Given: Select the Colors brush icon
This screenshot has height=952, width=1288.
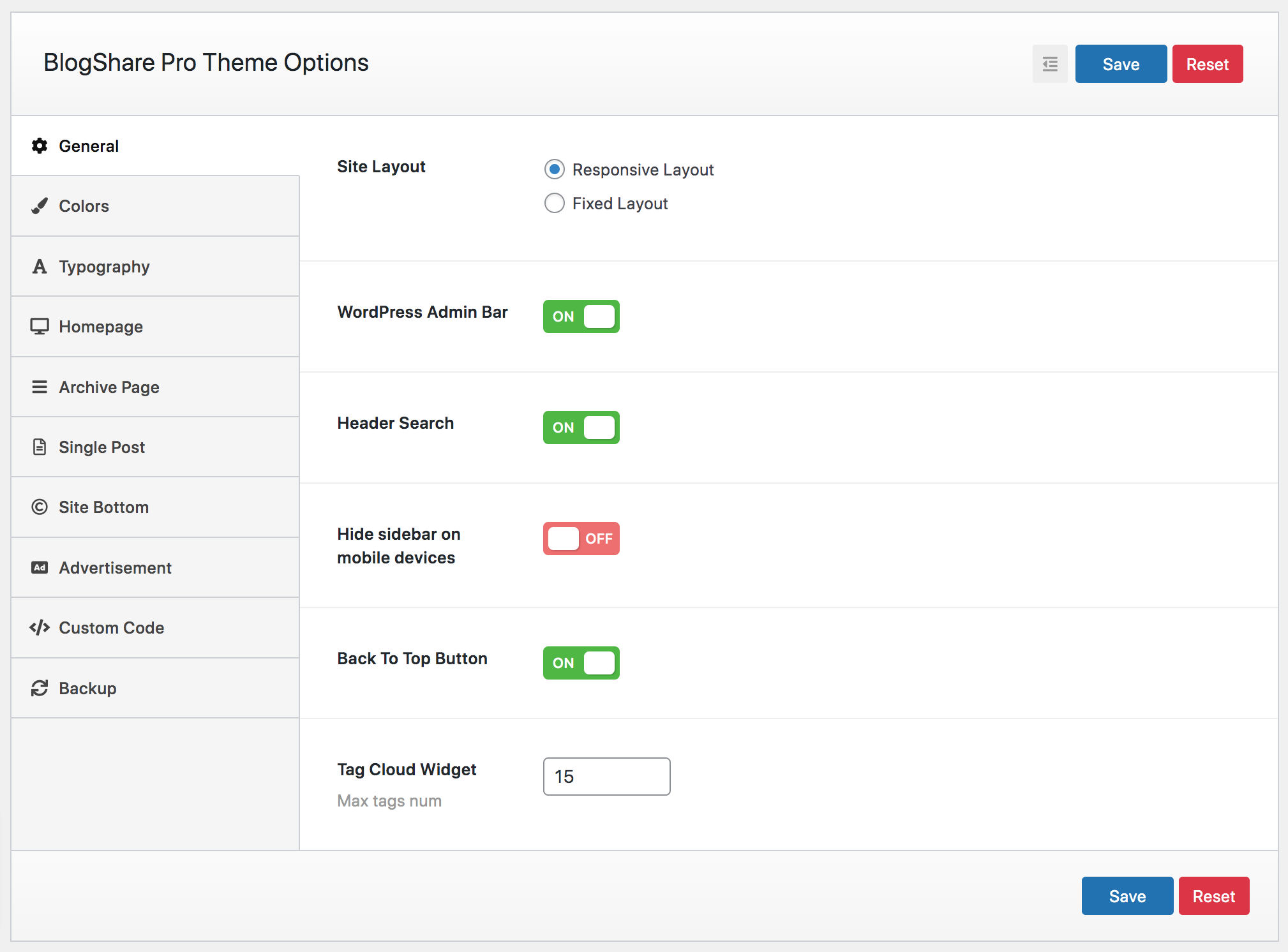Looking at the screenshot, I should click(x=39, y=205).
